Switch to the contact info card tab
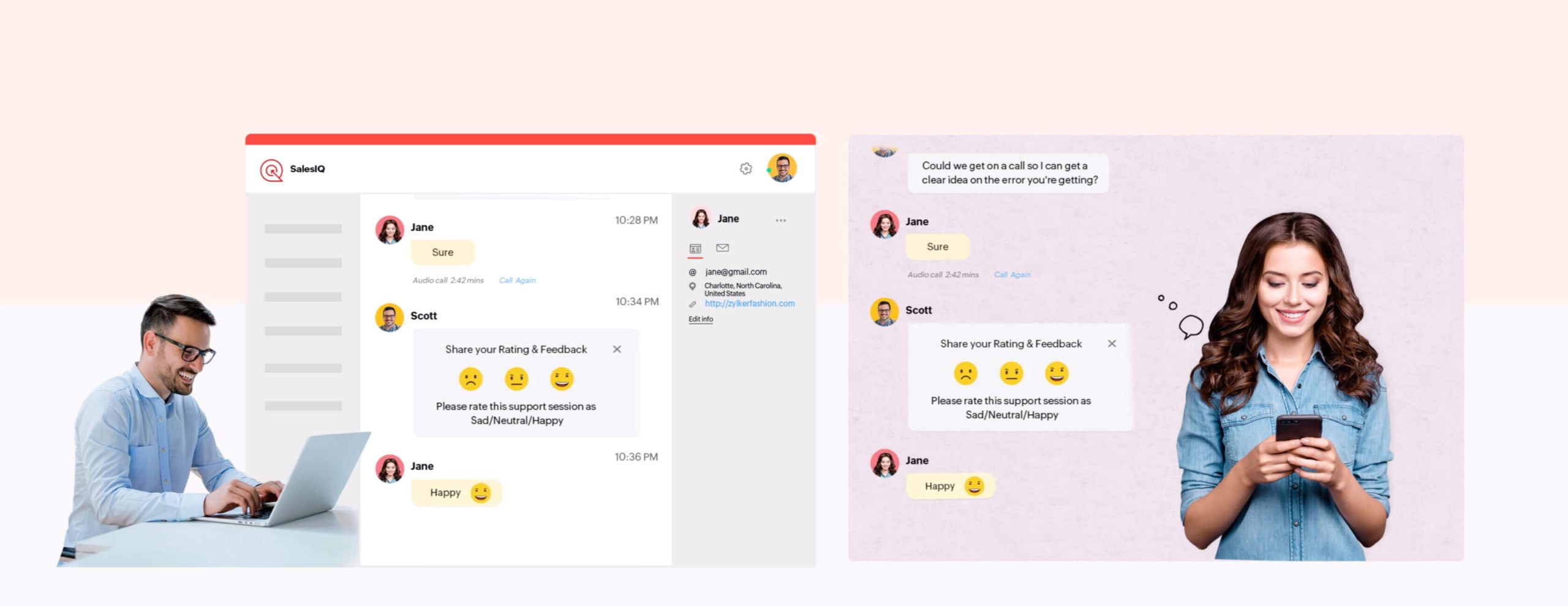1568x606 pixels. point(695,249)
